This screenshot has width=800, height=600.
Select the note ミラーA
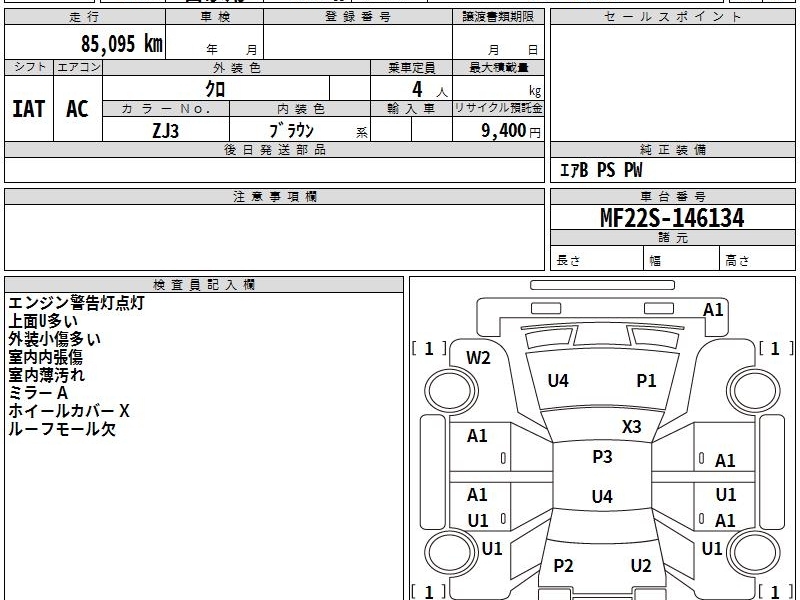(38, 393)
